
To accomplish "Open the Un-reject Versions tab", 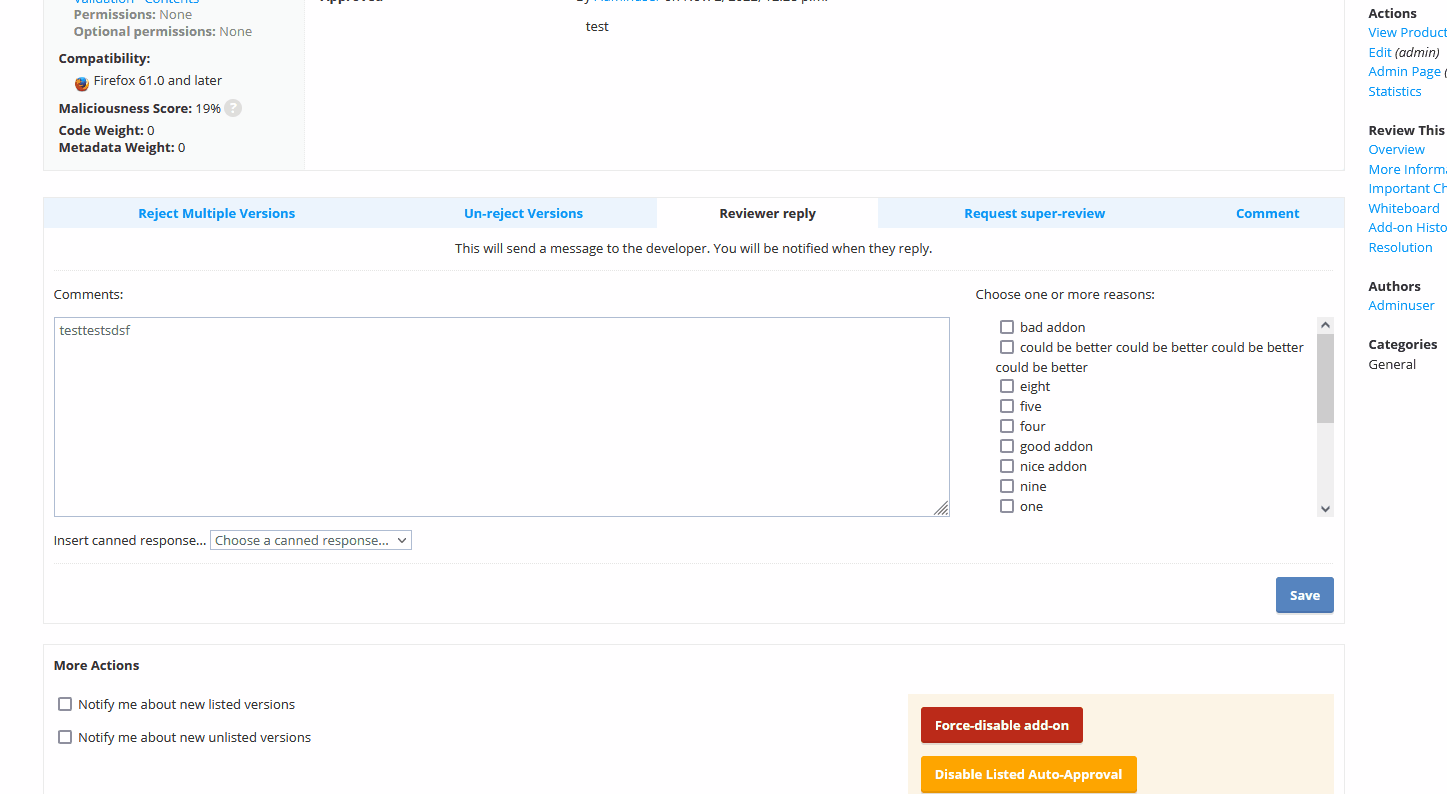I will tap(523, 213).
